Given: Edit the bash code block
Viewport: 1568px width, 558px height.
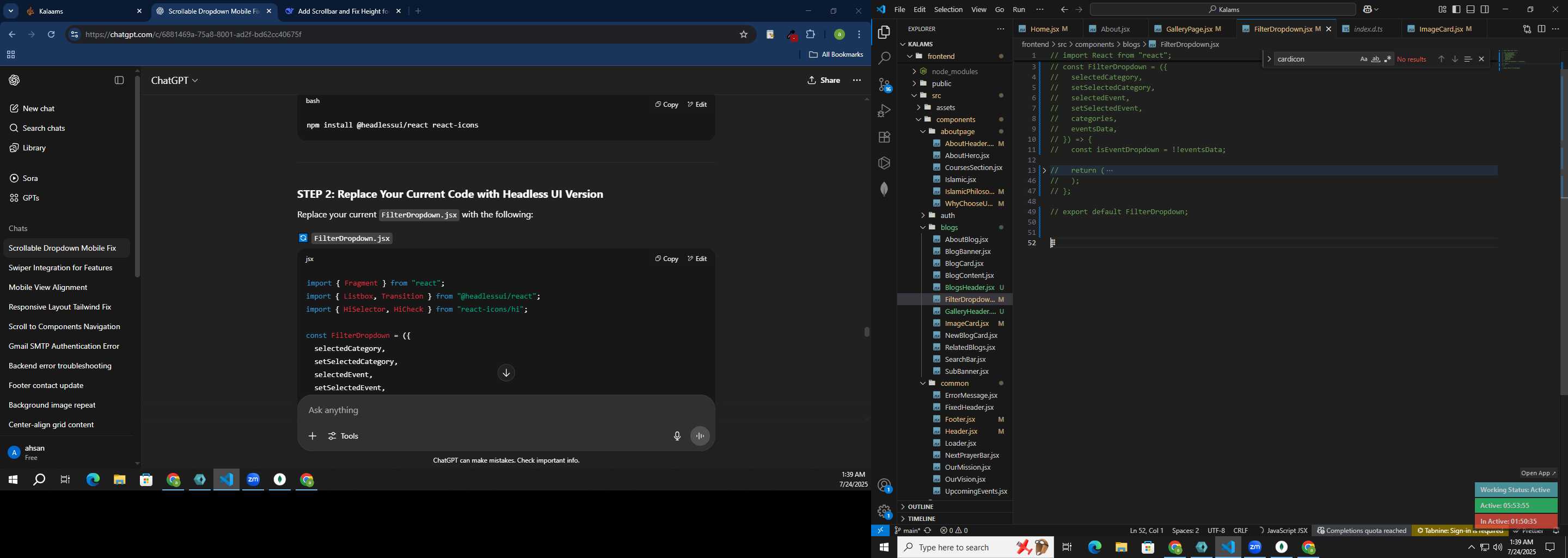Looking at the screenshot, I should pos(697,105).
